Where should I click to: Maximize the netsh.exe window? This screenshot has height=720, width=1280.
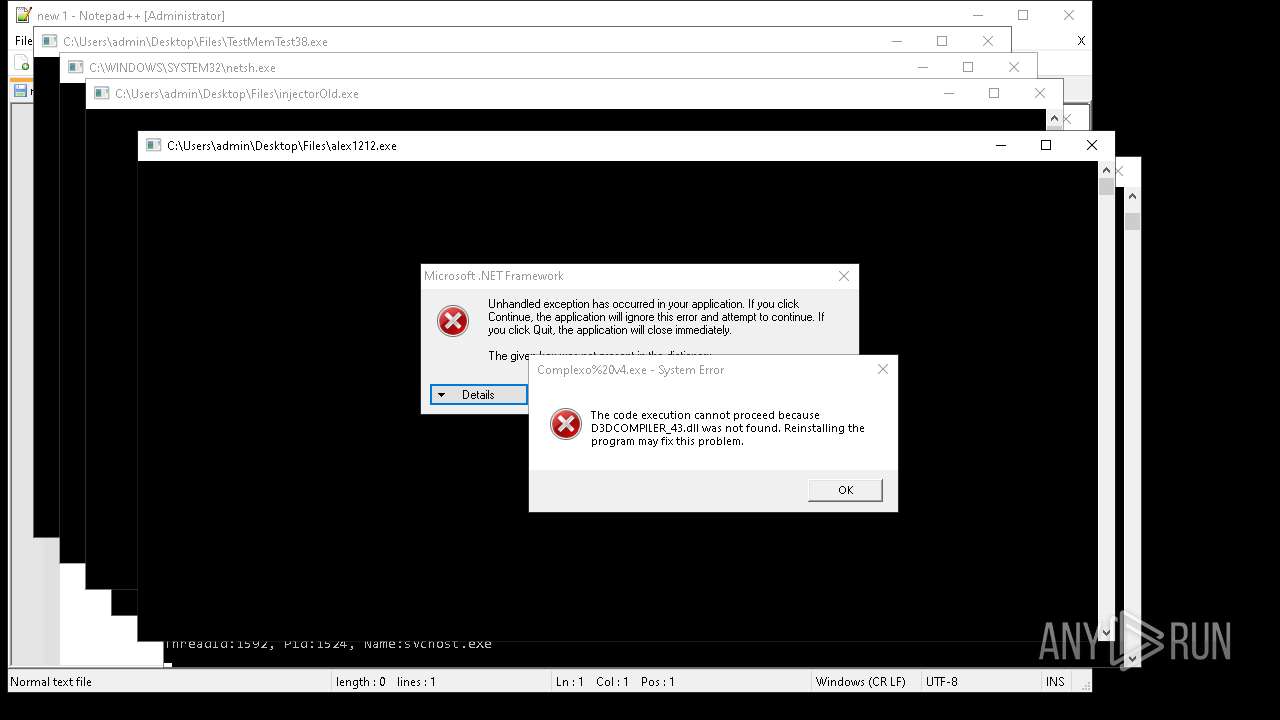(x=968, y=67)
